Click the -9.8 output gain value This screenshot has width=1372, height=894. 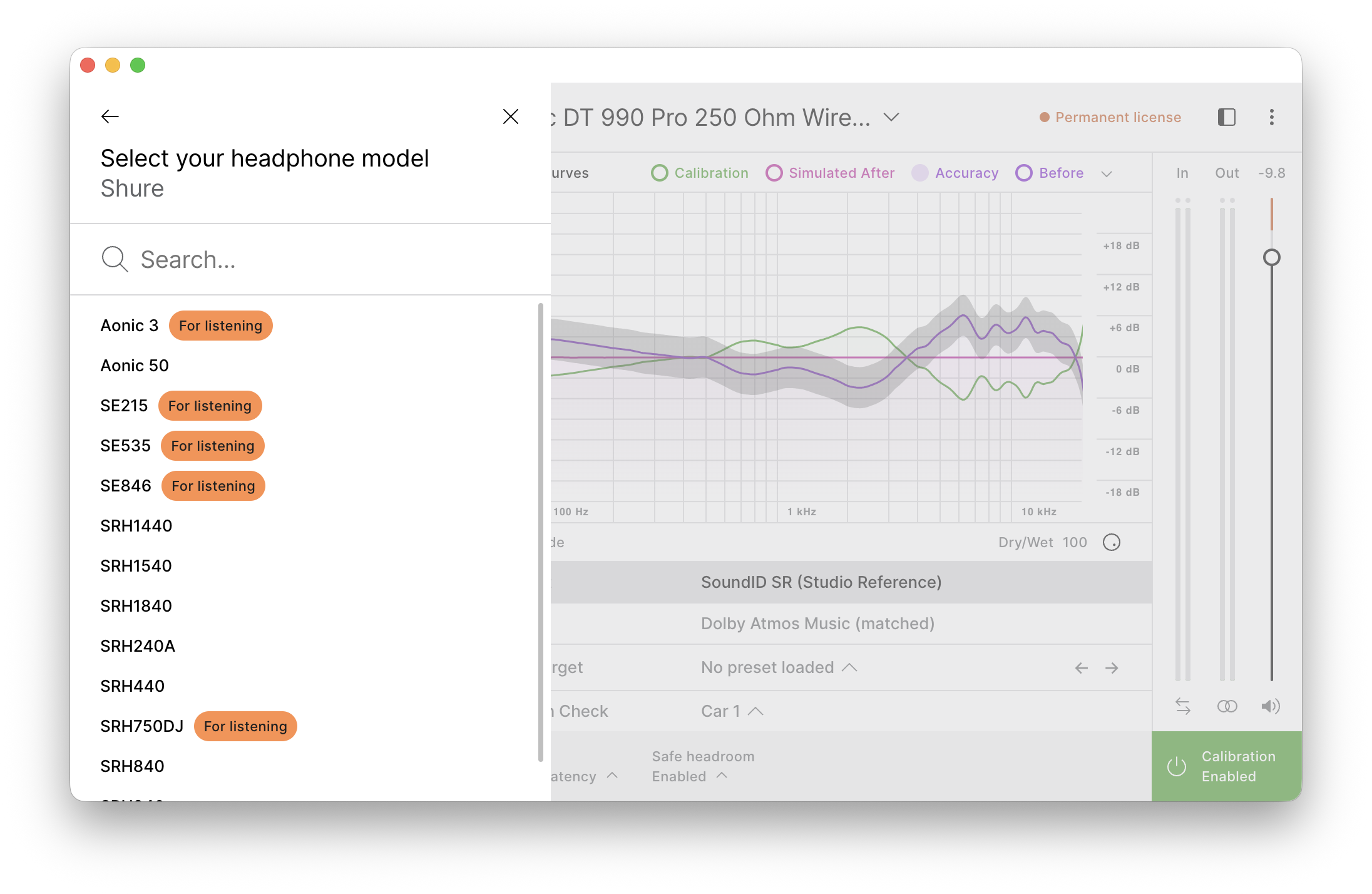click(x=1272, y=173)
